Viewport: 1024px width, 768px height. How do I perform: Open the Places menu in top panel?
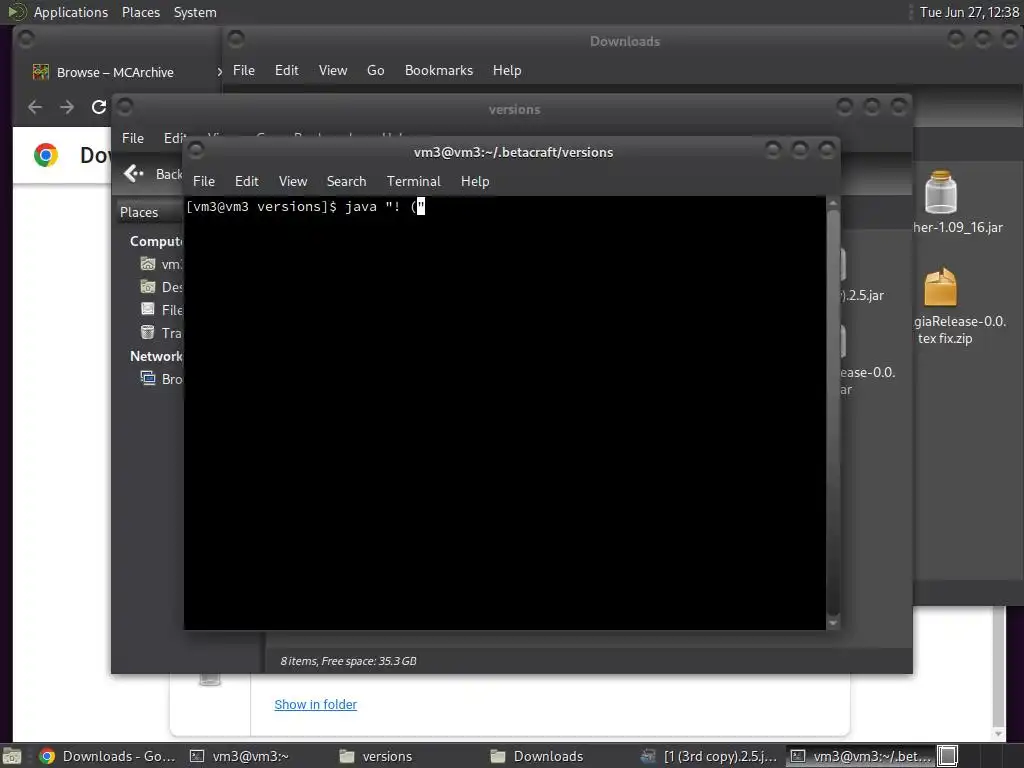click(141, 12)
